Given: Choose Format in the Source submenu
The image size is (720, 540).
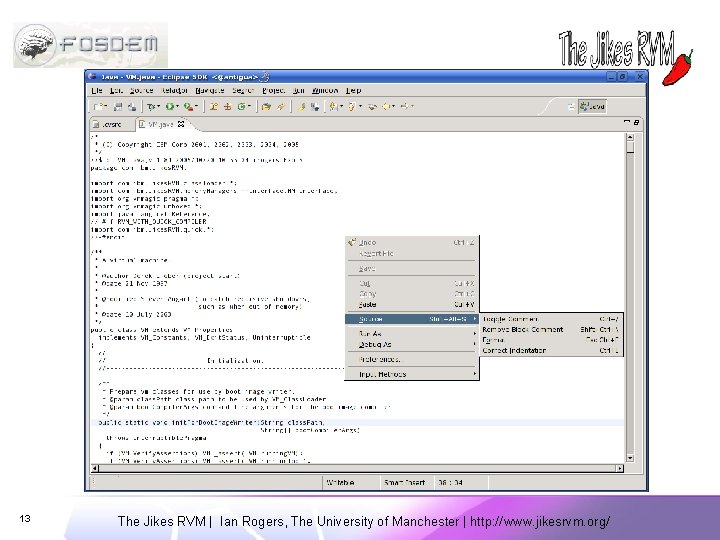Looking at the screenshot, I should click(551, 340).
